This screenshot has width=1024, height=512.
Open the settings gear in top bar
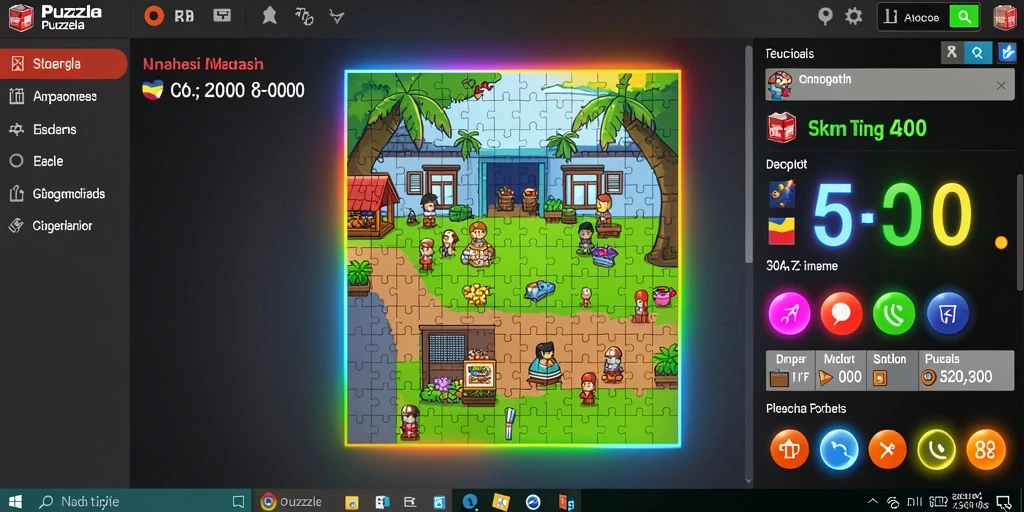point(854,16)
